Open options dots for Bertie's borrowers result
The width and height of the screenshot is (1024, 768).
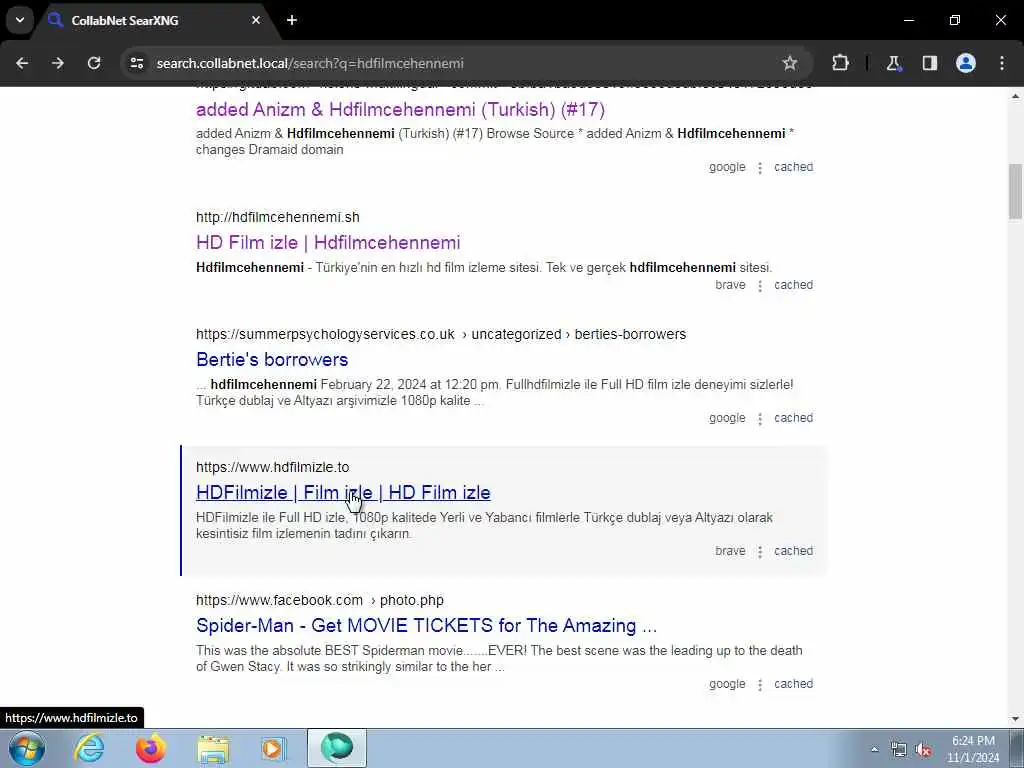760,419
